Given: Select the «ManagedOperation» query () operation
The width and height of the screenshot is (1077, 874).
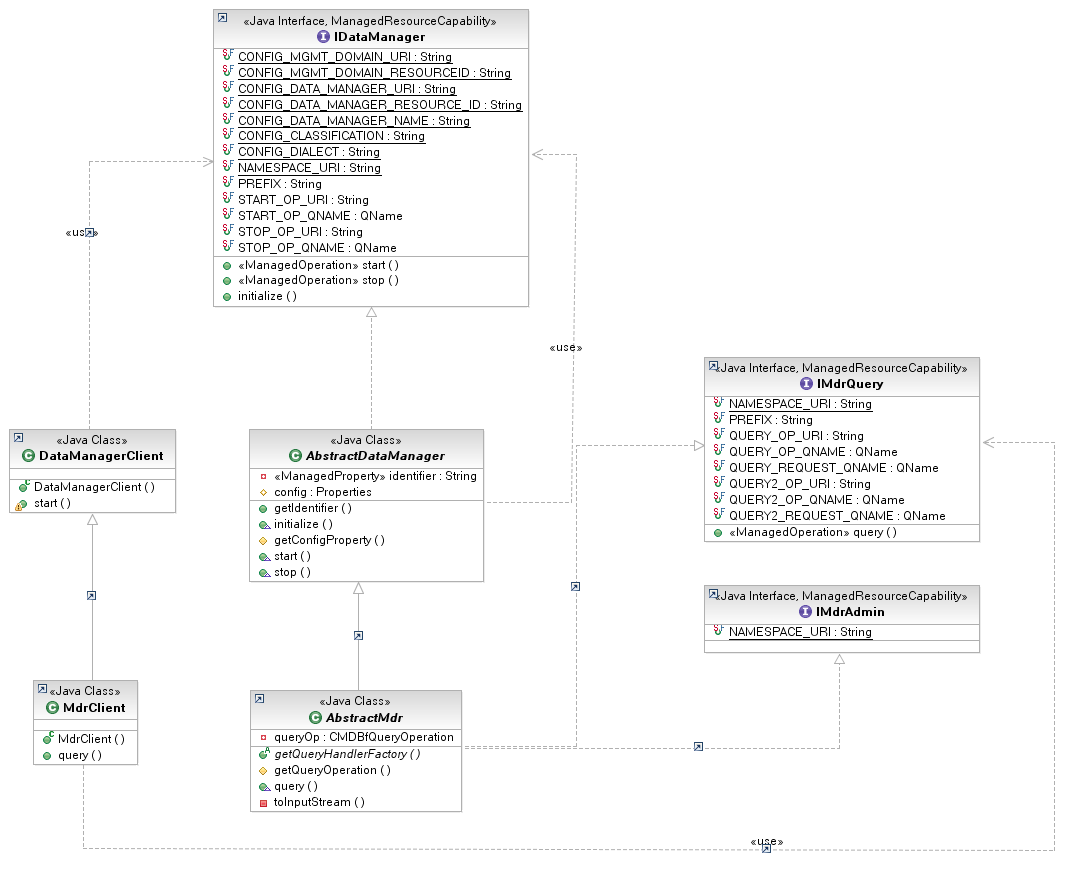Looking at the screenshot, I should 813,532.
